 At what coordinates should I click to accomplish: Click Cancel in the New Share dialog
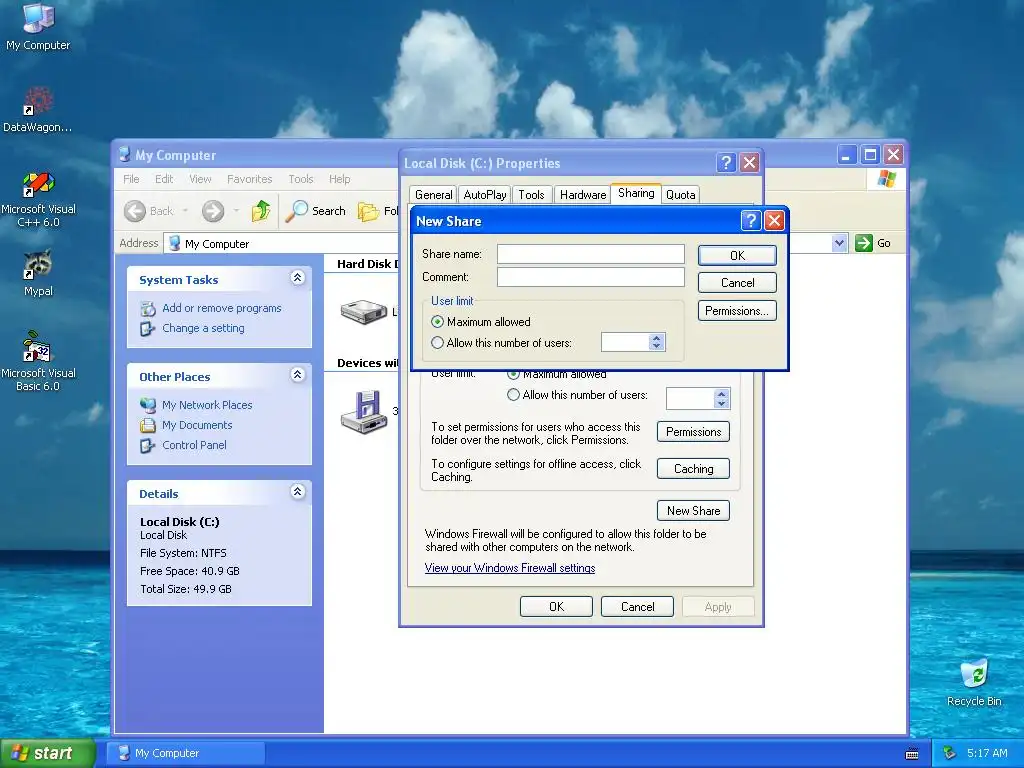coord(737,283)
